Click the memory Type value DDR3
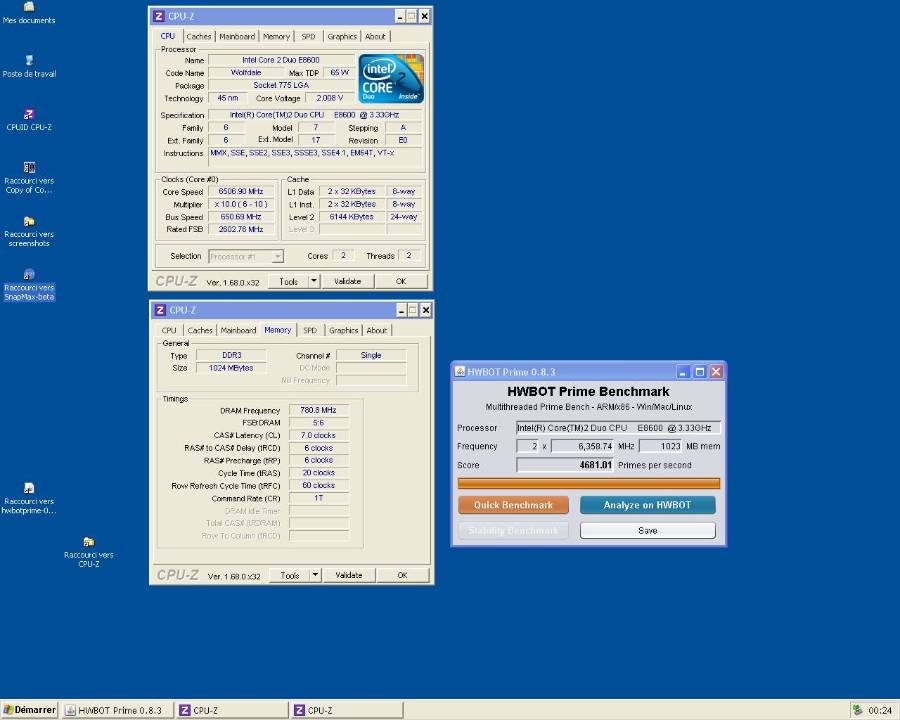This screenshot has width=900, height=720. point(231,355)
